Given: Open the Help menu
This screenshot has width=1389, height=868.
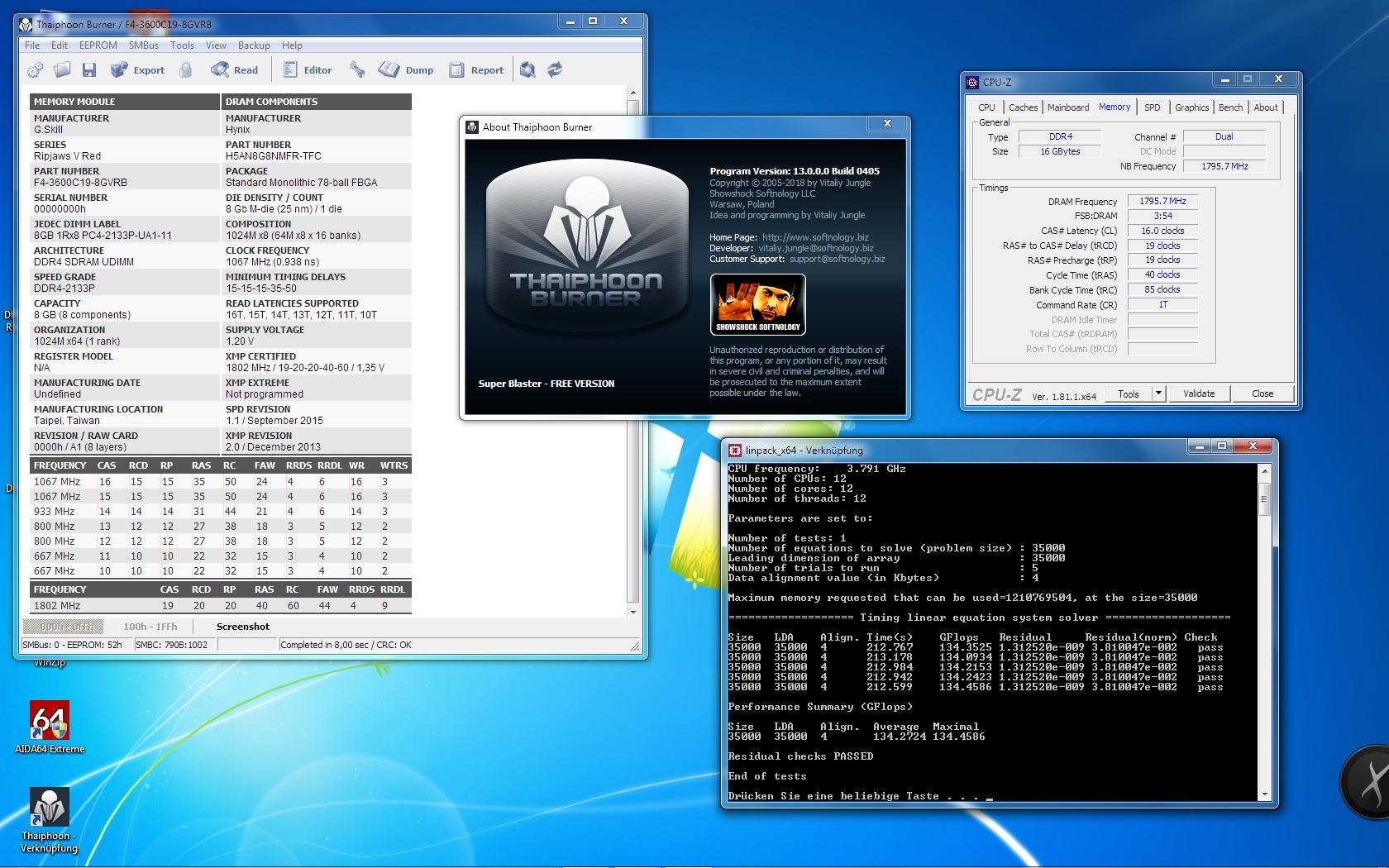Looking at the screenshot, I should point(292,45).
